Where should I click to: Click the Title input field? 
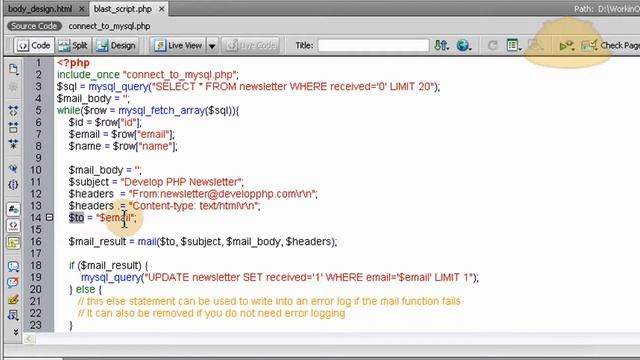point(373,45)
